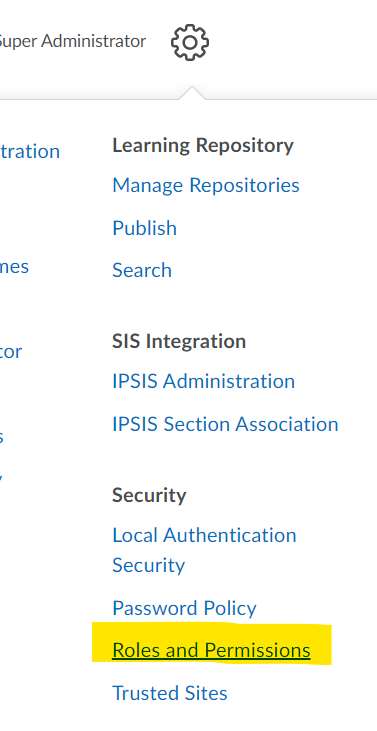Click the Security section heading
Screen dimensions: 377x731
click(149, 495)
